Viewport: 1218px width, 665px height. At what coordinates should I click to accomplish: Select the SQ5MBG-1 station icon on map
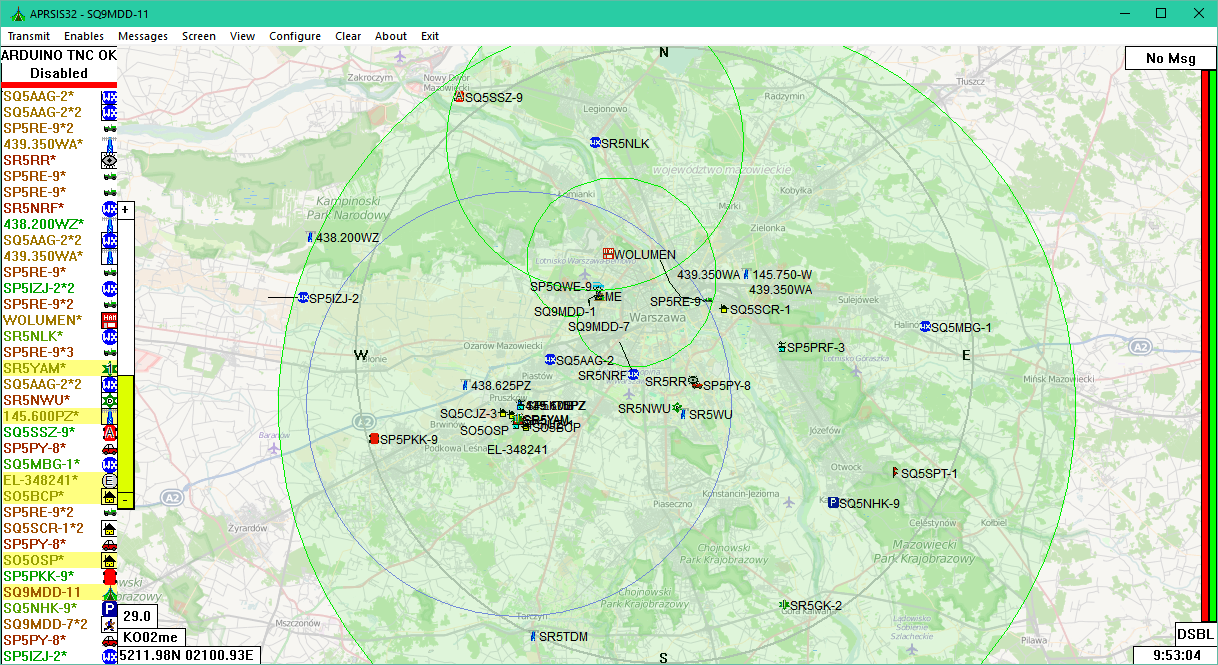[x=925, y=327]
